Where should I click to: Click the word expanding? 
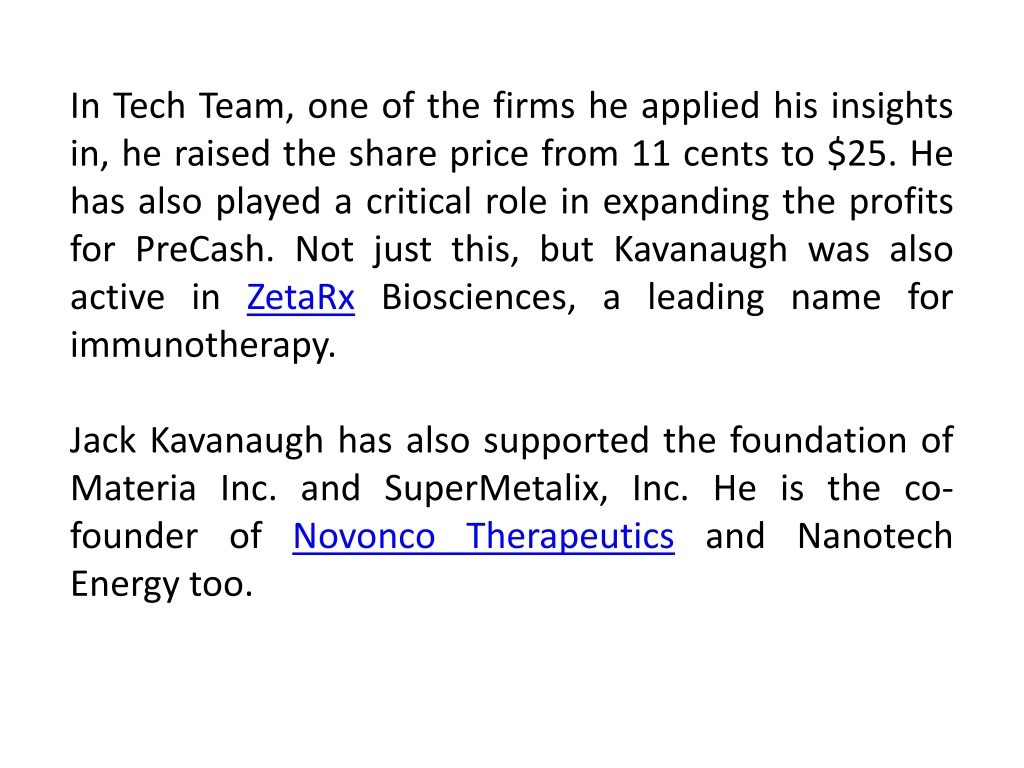pyautogui.click(x=686, y=202)
